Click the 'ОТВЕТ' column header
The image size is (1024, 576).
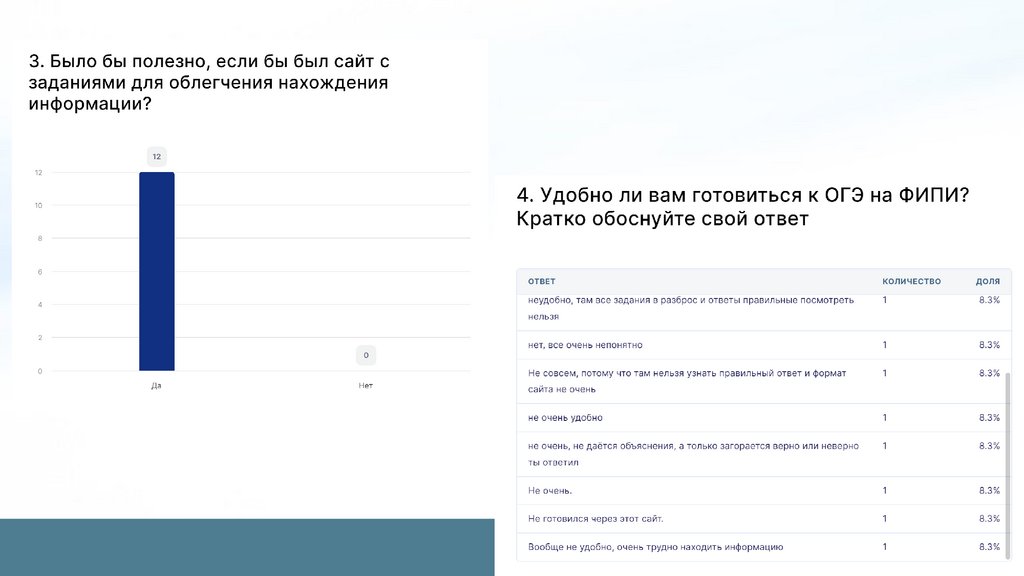(541, 281)
